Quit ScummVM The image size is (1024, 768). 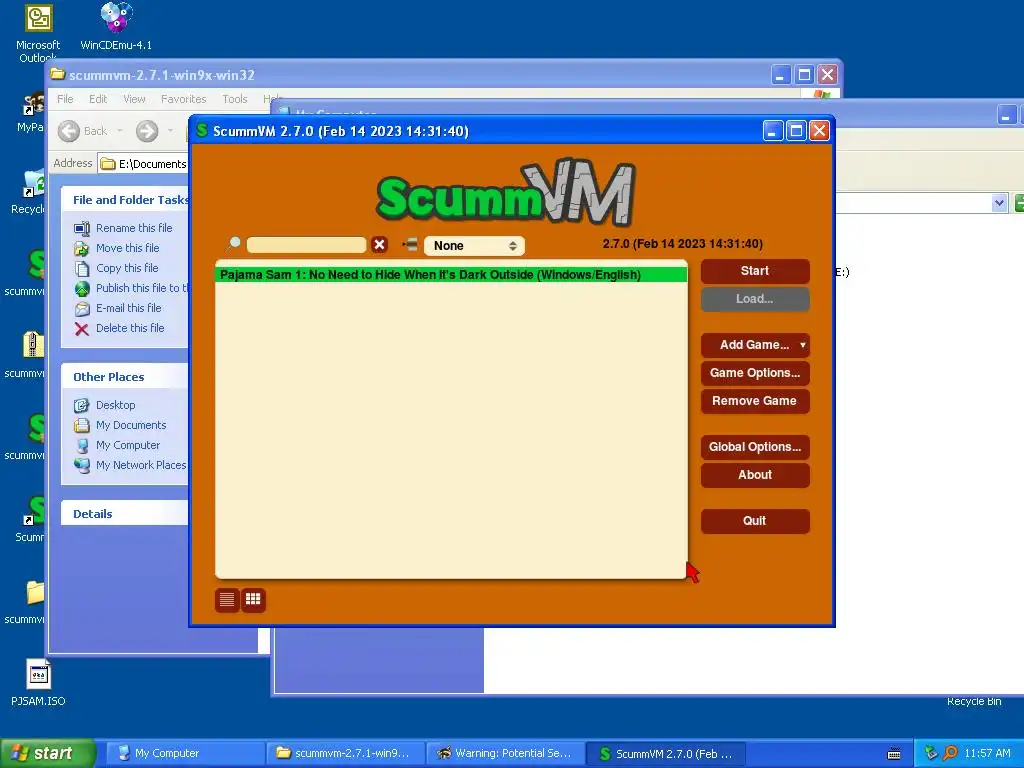[755, 521]
